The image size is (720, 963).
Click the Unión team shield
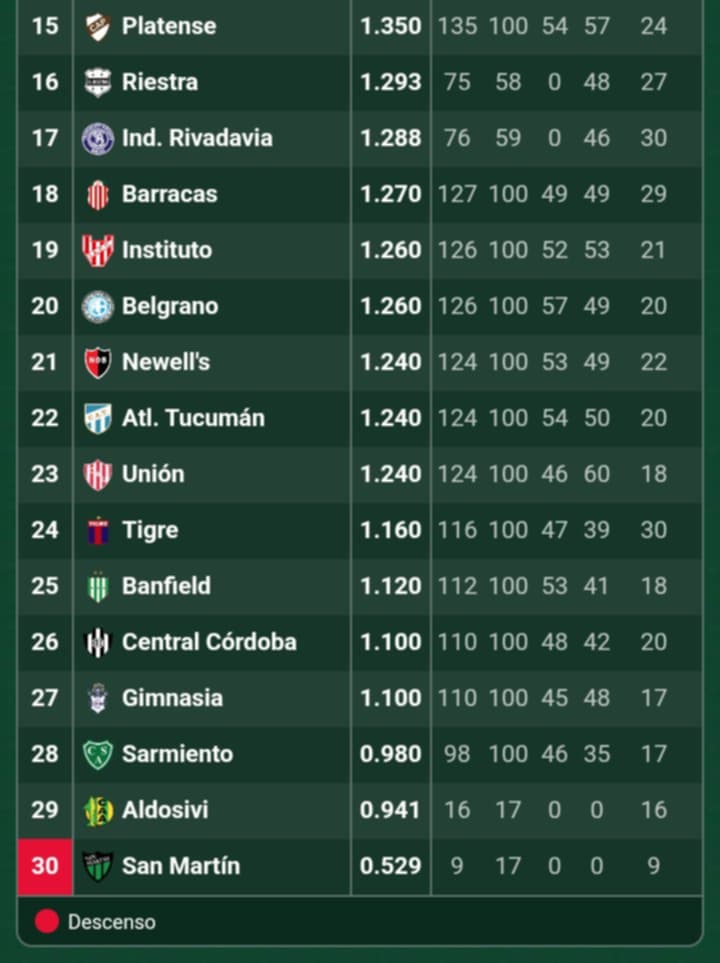click(97, 474)
